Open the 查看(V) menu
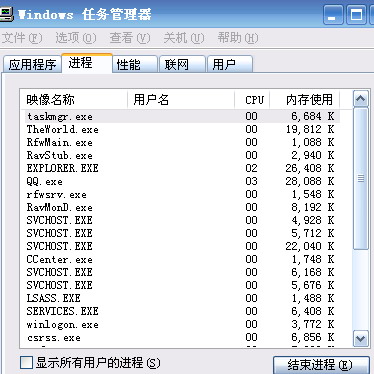The width and height of the screenshot is (374, 374). pyautogui.click(x=130, y=38)
